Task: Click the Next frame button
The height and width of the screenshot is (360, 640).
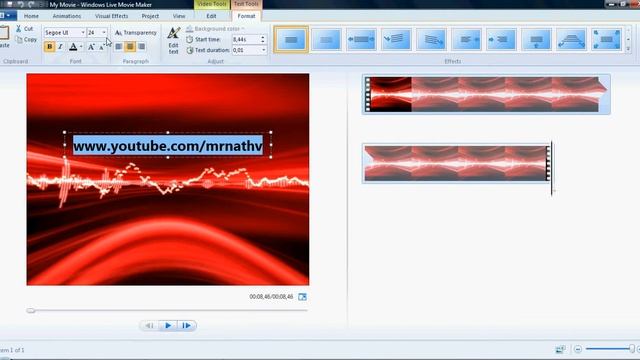Action: coord(187,325)
